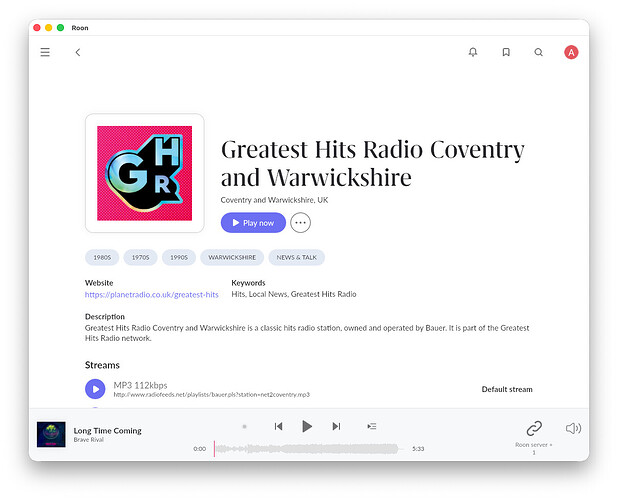The height and width of the screenshot is (499, 618).
Task: Click the Greatest Hits Radio station logo
Action: pos(145,173)
